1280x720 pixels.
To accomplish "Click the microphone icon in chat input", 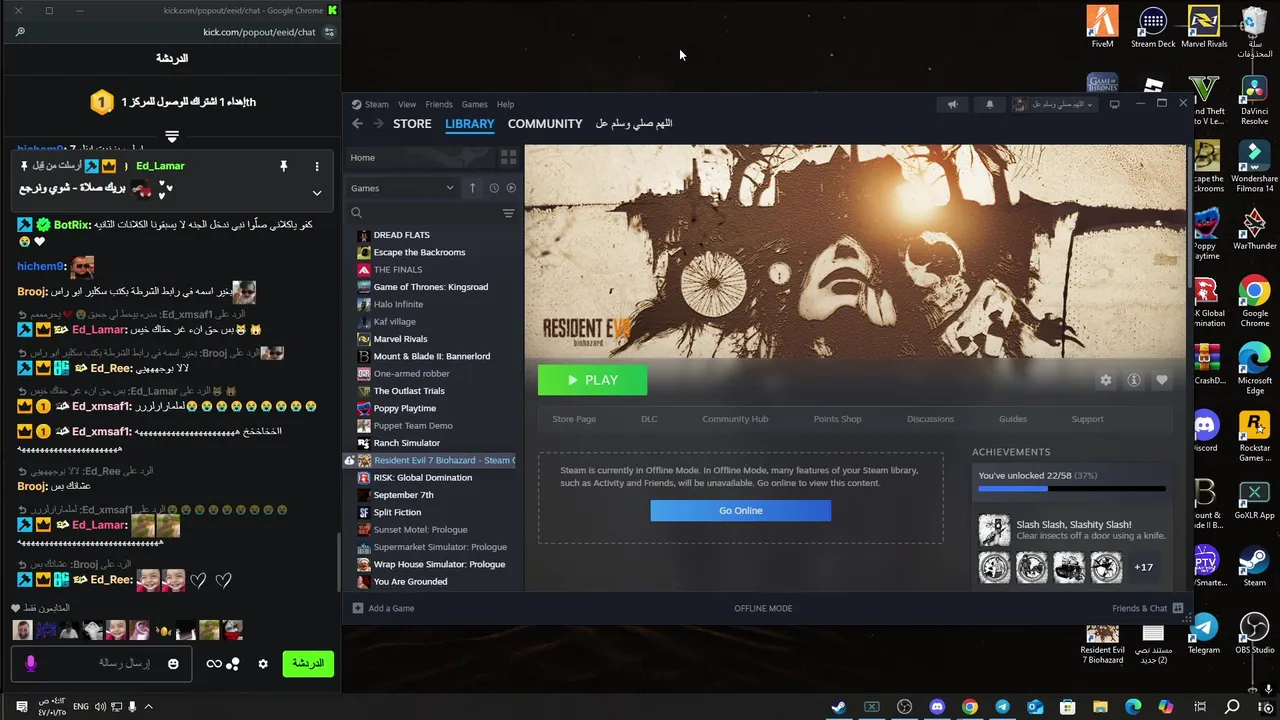I will pos(30,663).
